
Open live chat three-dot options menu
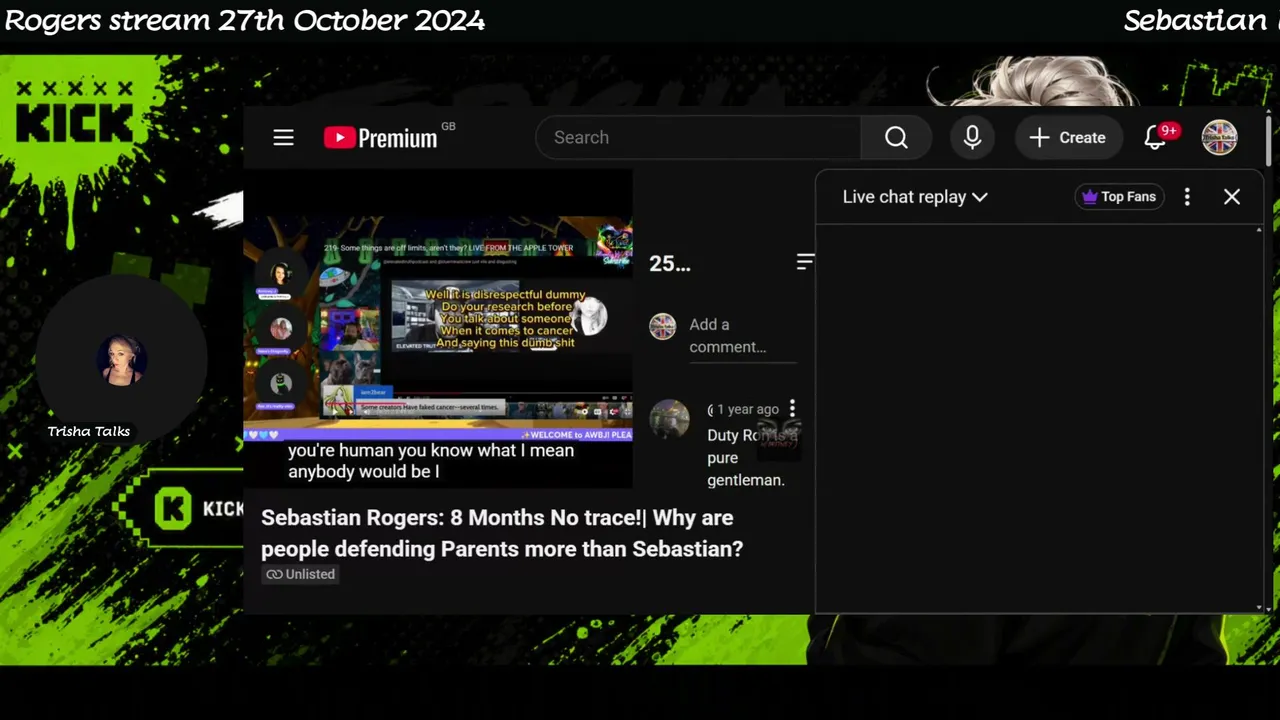tap(1187, 197)
